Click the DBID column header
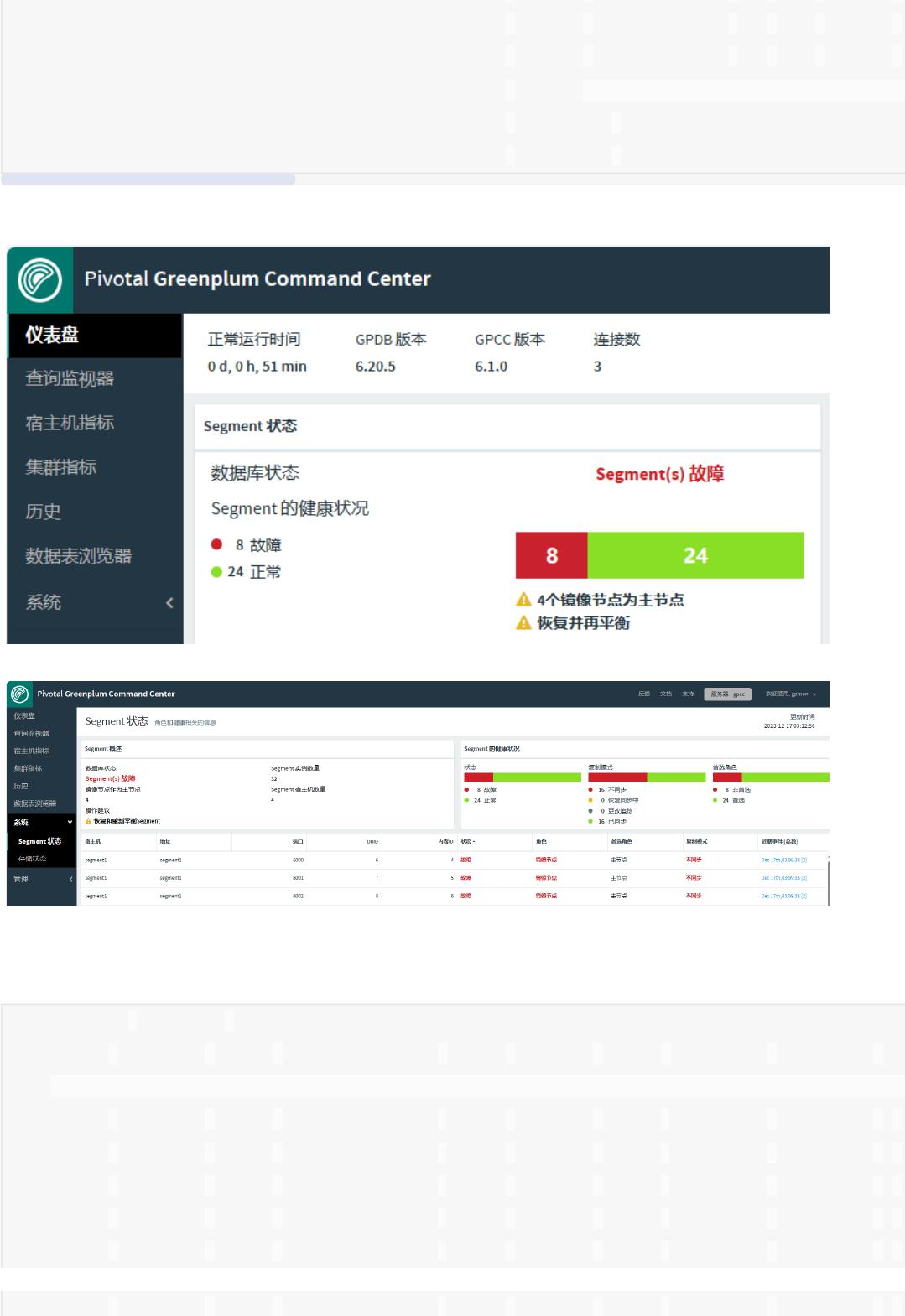This screenshot has width=905, height=1316. point(372,841)
